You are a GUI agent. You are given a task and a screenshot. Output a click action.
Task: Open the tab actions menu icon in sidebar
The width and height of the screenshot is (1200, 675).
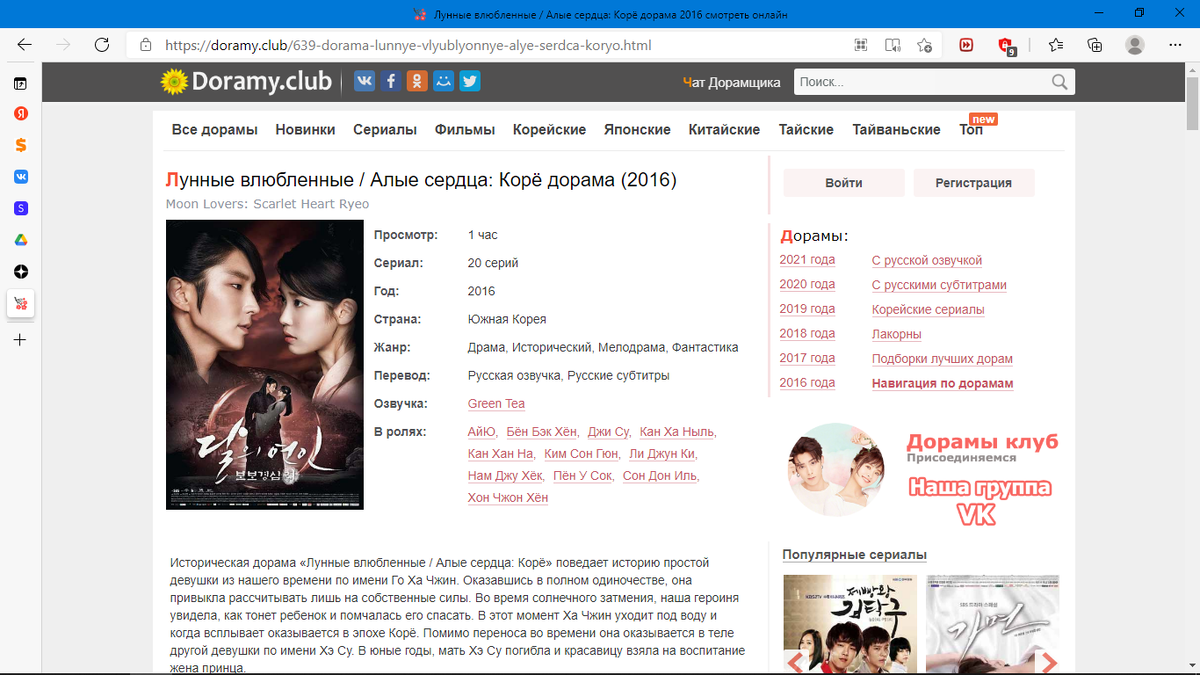[20, 83]
